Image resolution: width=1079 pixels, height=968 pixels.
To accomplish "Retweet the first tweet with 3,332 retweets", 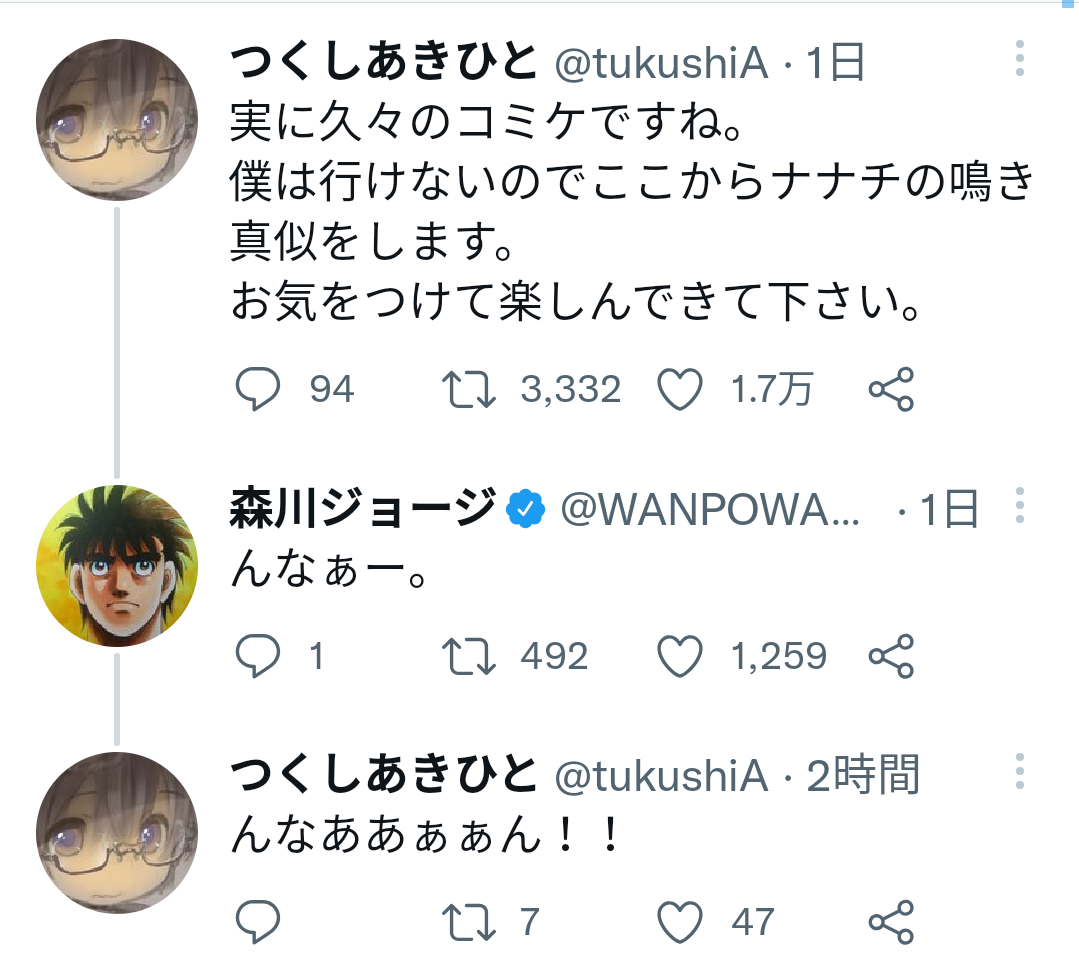I will [x=469, y=389].
